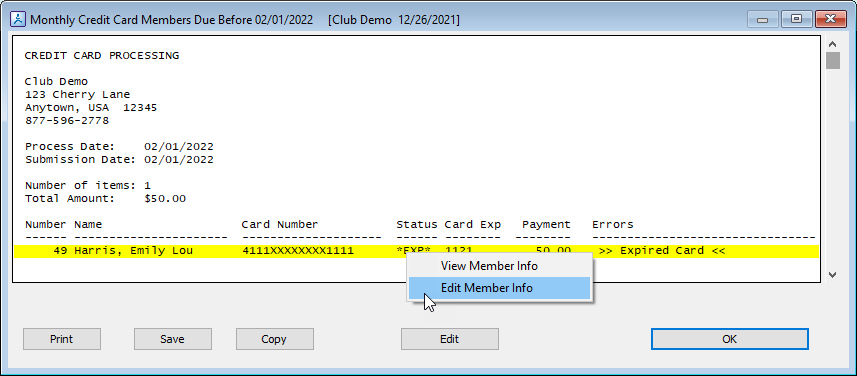The image size is (857, 376).
Task: Click the Errors column header
Action: (x=613, y=225)
